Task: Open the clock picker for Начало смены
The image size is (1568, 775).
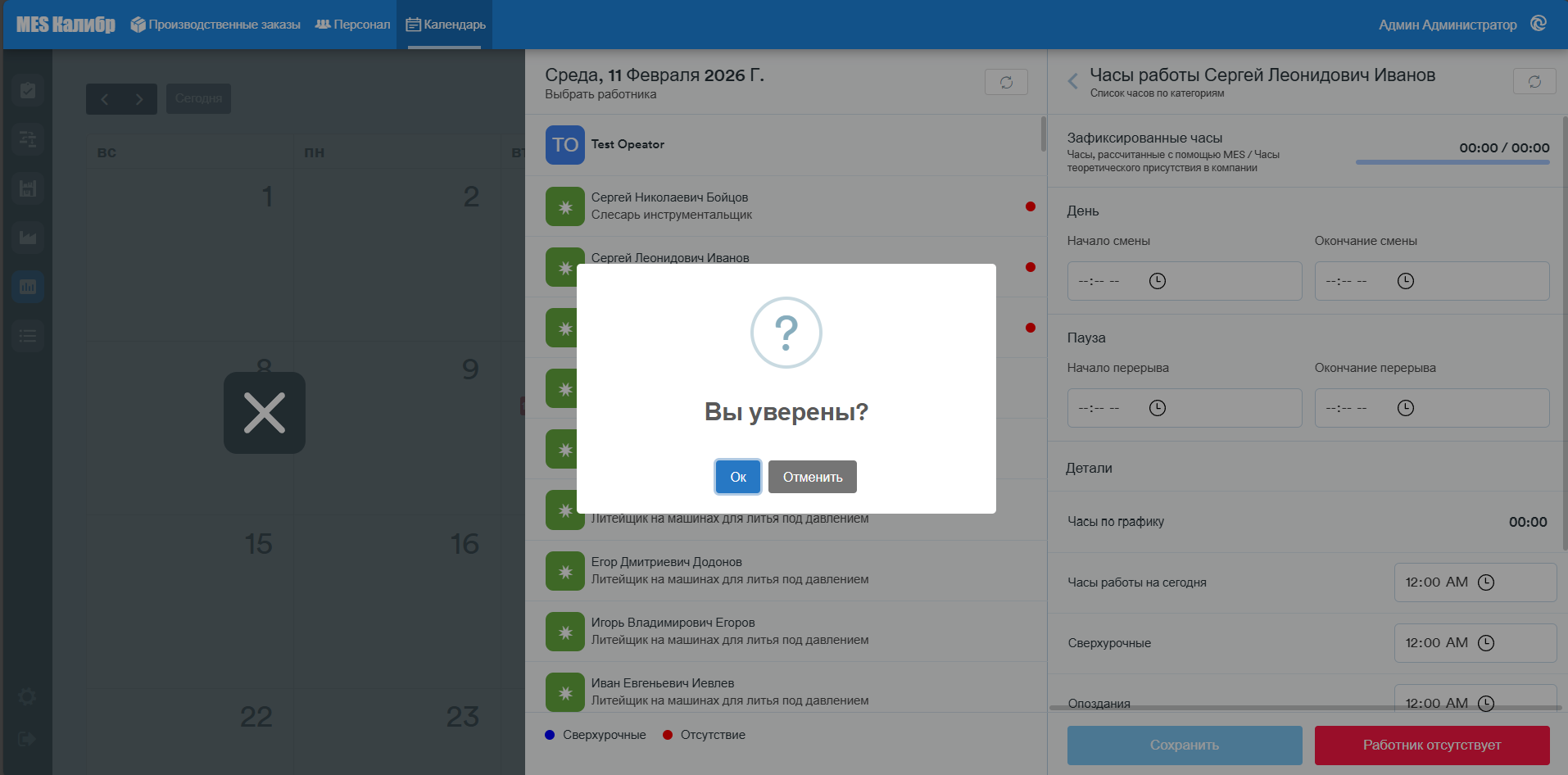Action: [1158, 281]
